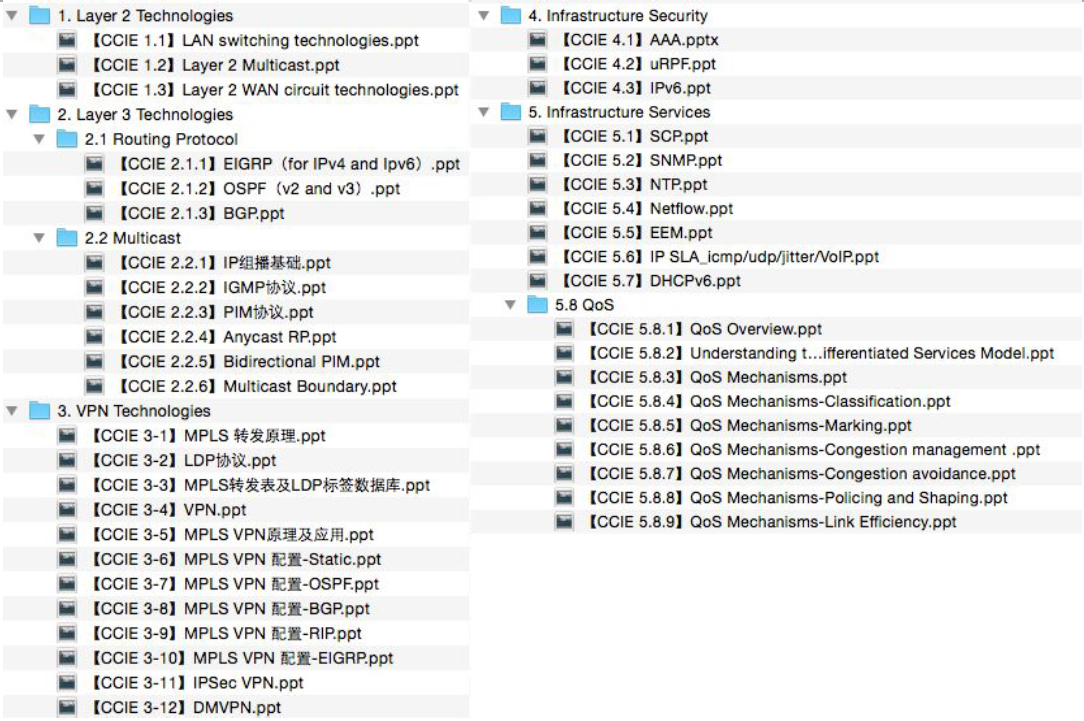Collapse the 1. Layer 2 Technologies folder triangle
1084x721 pixels.
coord(12,15)
